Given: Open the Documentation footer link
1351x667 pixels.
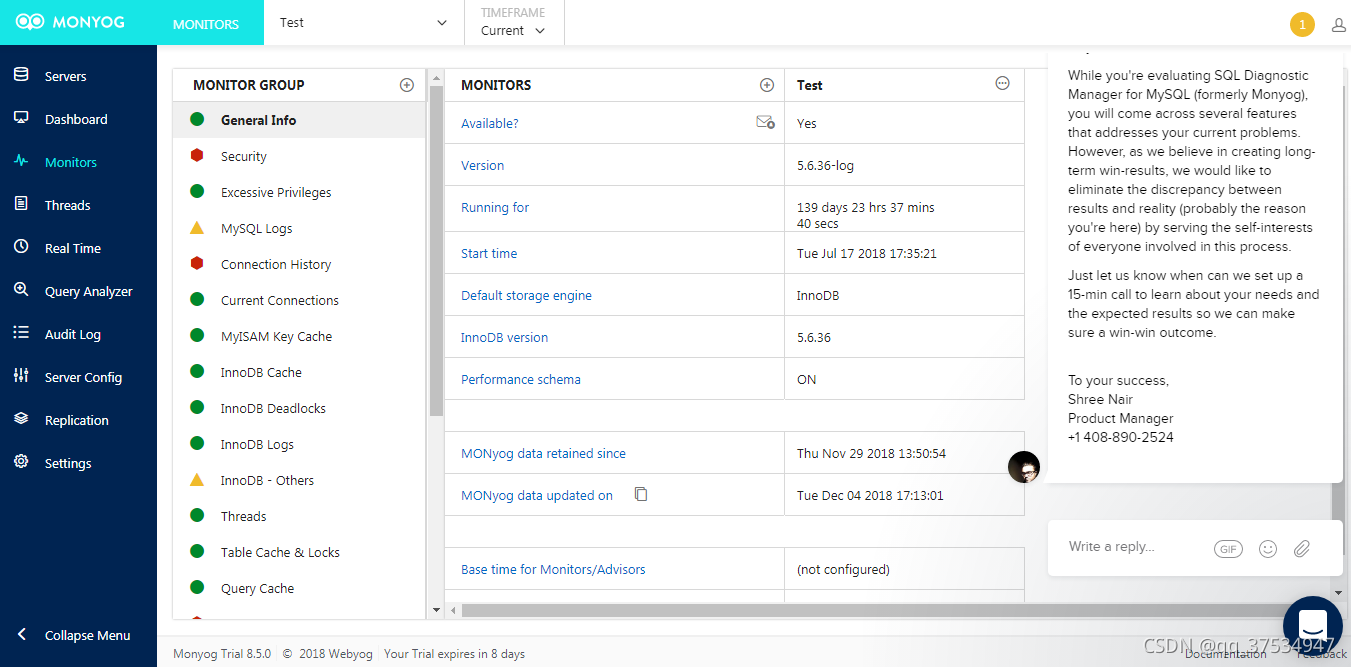Looking at the screenshot, I should (1226, 653).
